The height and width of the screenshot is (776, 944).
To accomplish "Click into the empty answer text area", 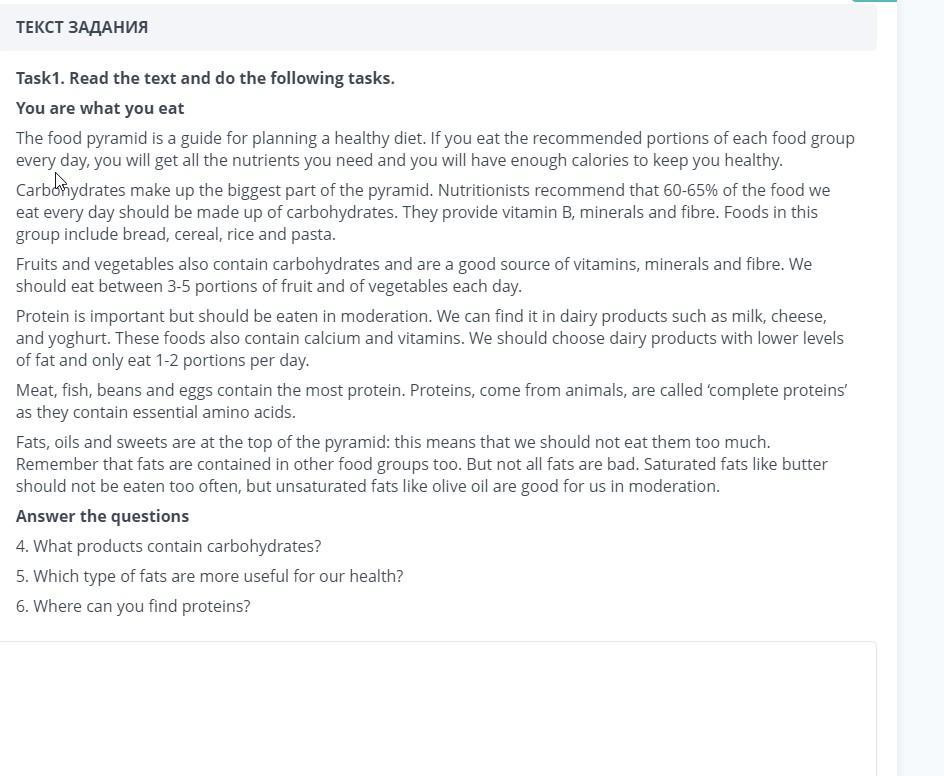I will click(x=438, y=709).
